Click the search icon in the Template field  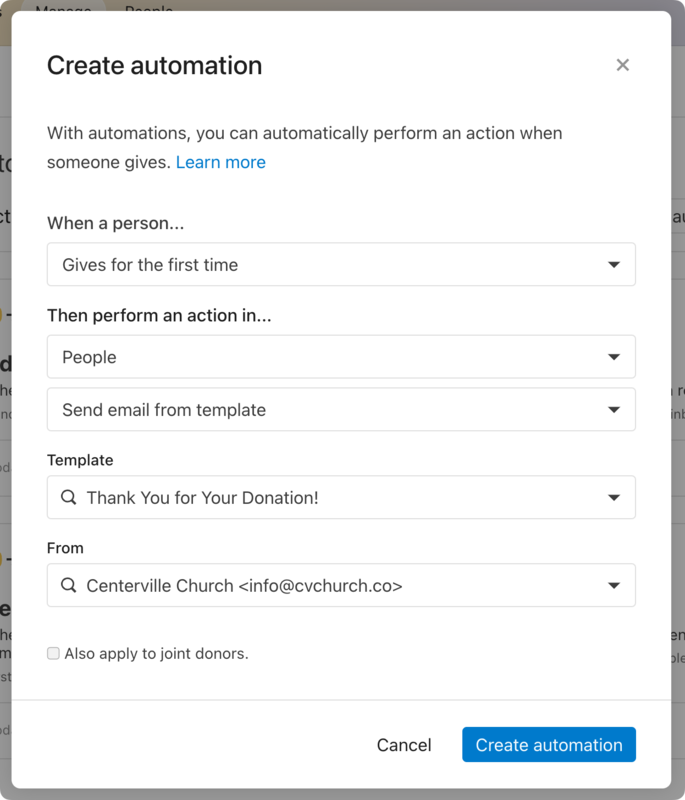point(69,497)
